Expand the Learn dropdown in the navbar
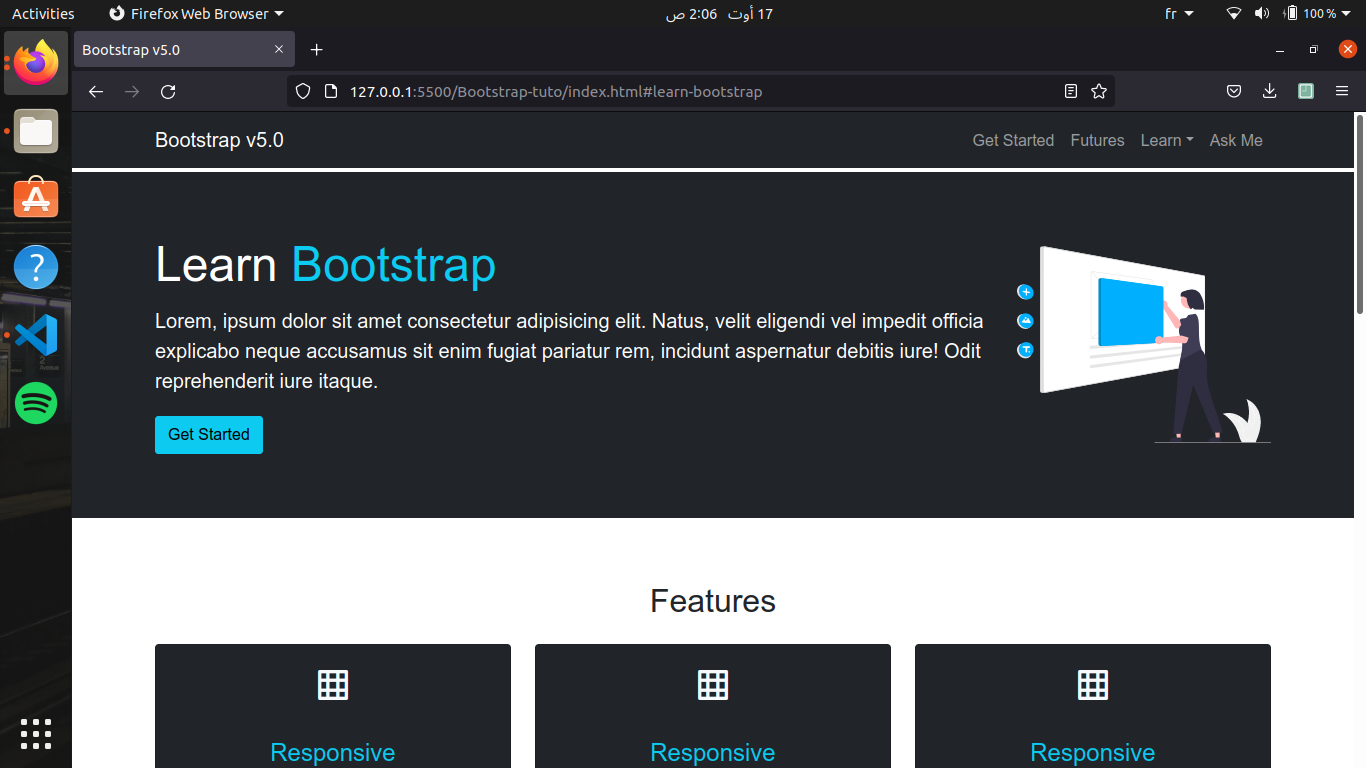Screen dimensions: 1366x768 tap(1167, 141)
